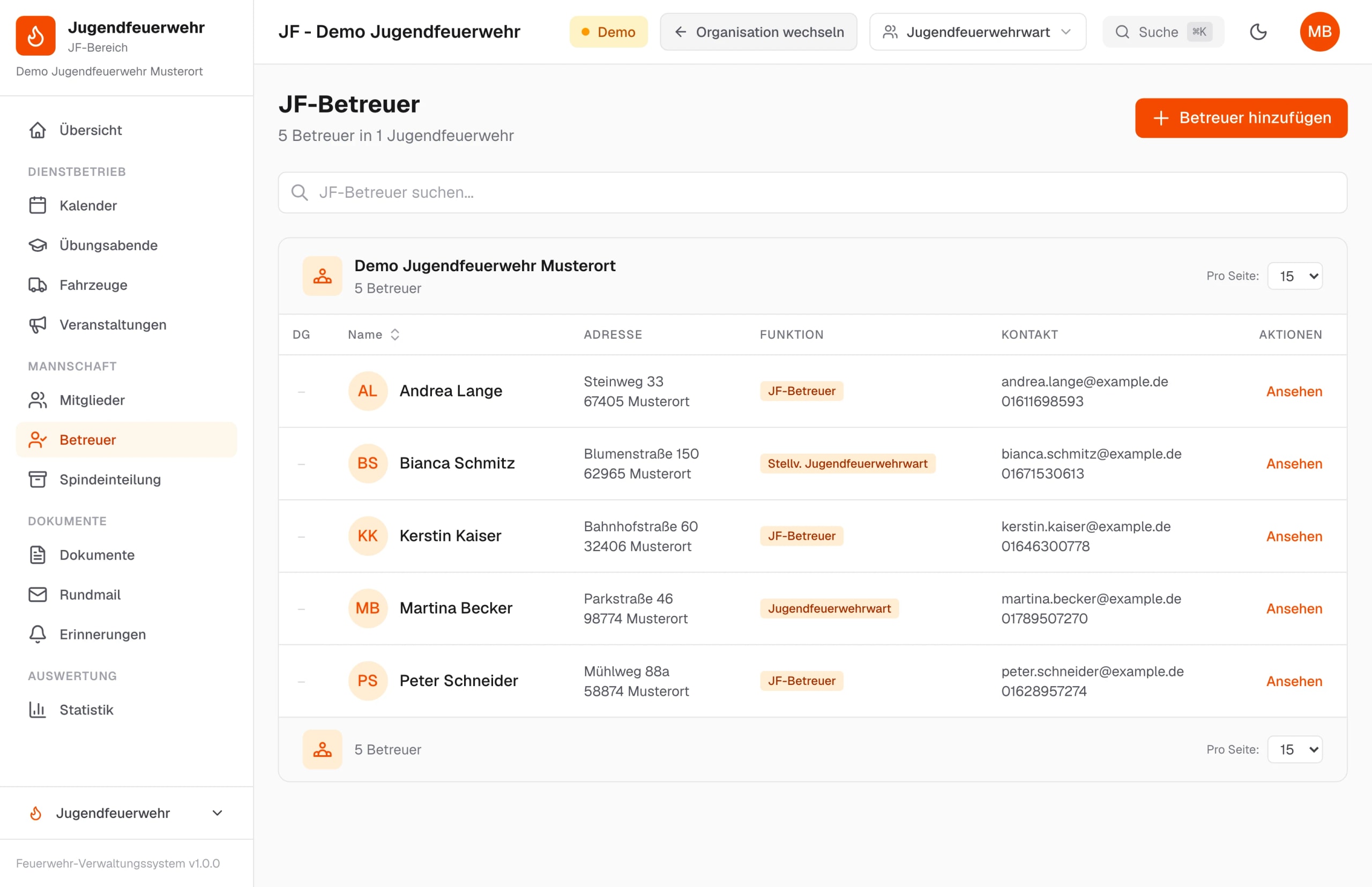Open the top Pro Seite dropdown
The width and height of the screenshot is (1372, 887).
1295,277
